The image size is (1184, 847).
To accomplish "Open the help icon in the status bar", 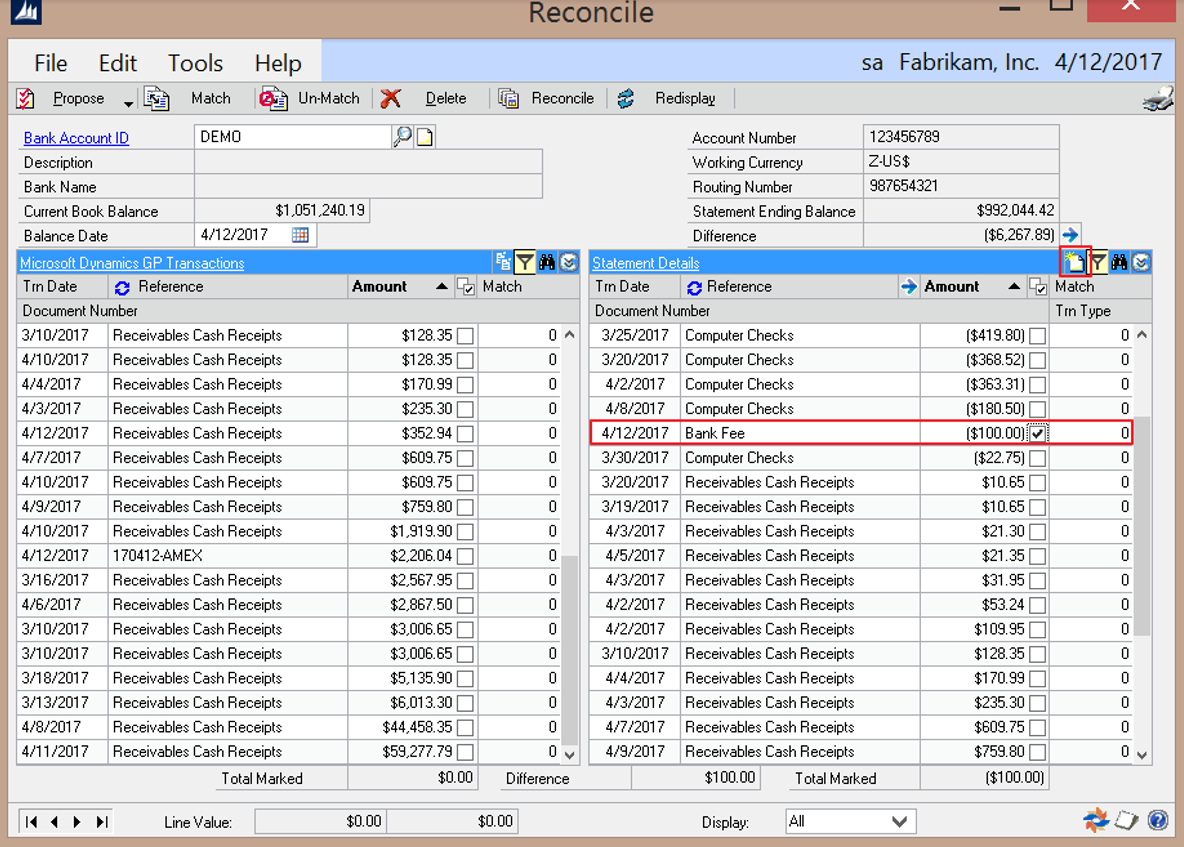I will pyautogui.click(x=1158, y=821).
